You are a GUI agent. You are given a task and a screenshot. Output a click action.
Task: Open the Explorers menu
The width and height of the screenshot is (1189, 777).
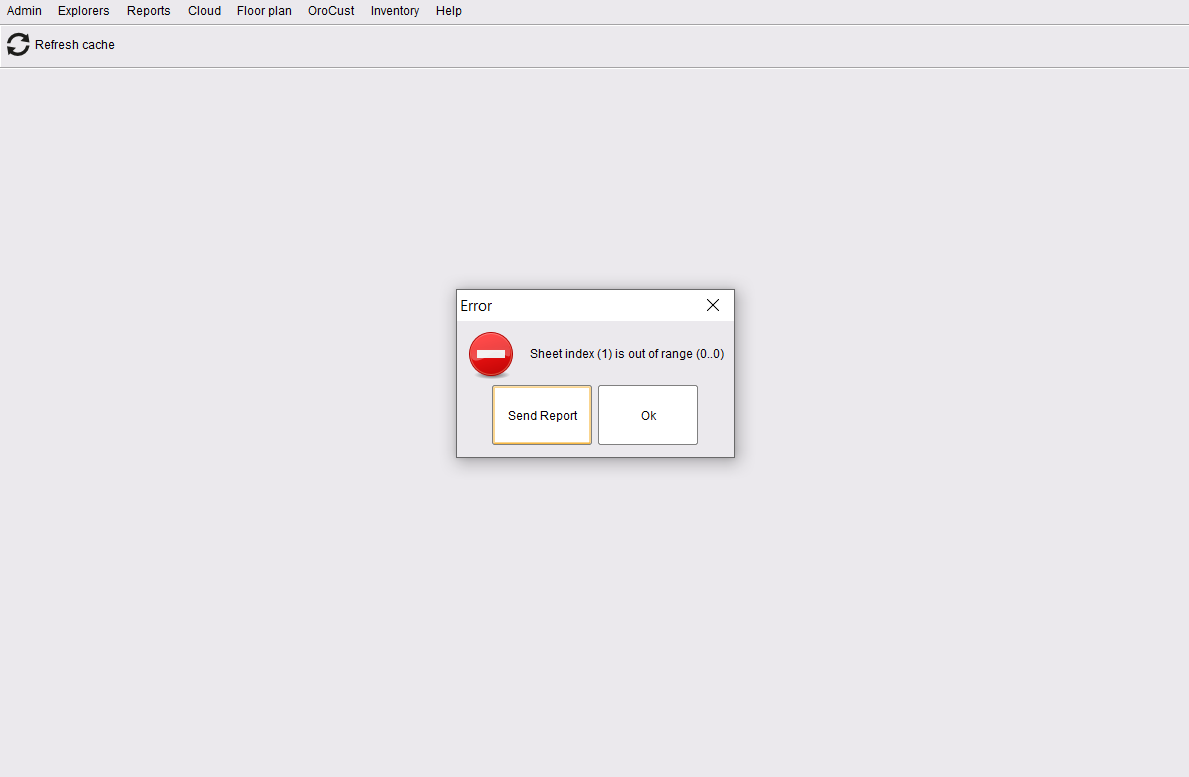83,11
